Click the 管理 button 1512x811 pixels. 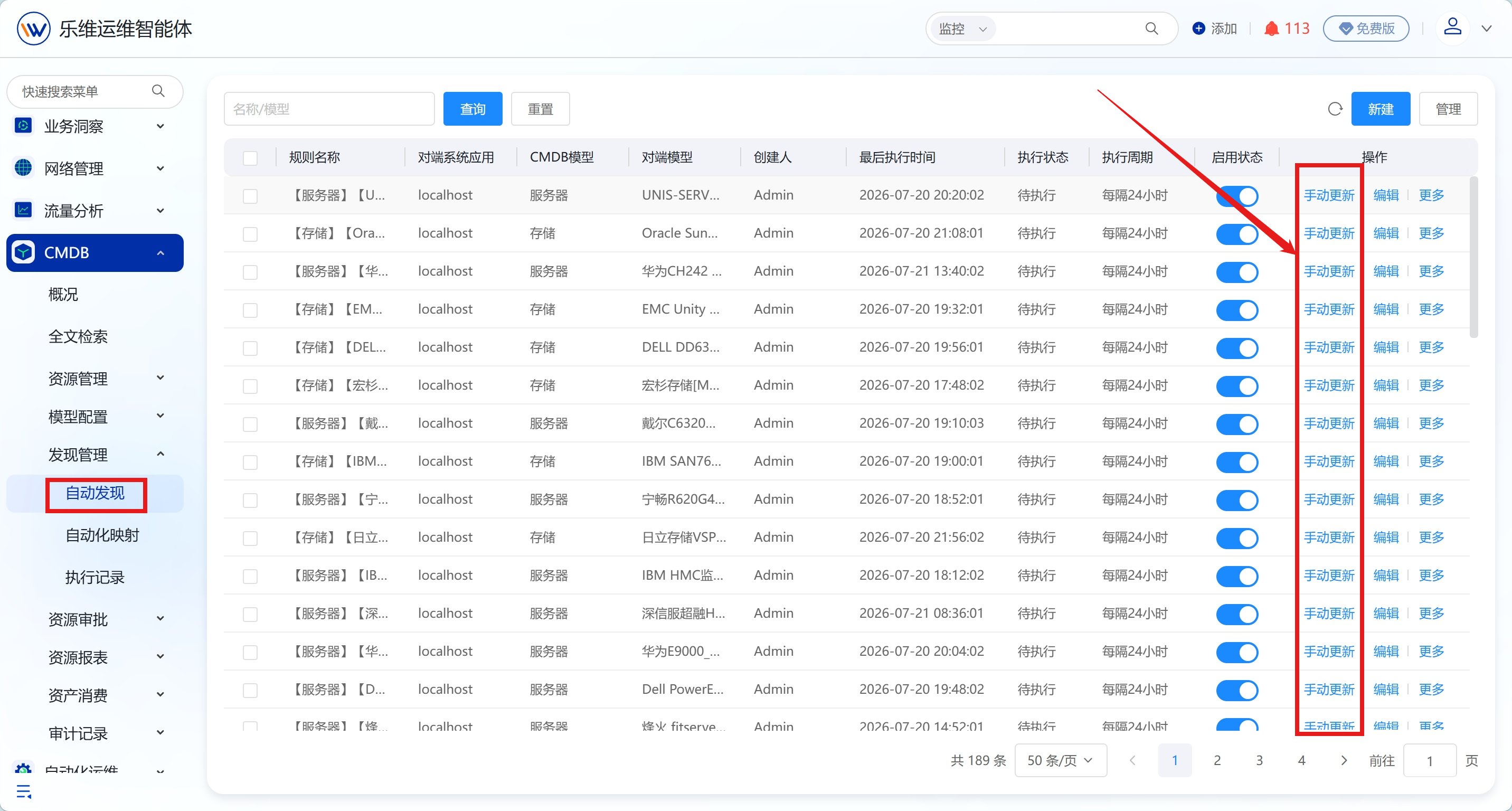1448,109
